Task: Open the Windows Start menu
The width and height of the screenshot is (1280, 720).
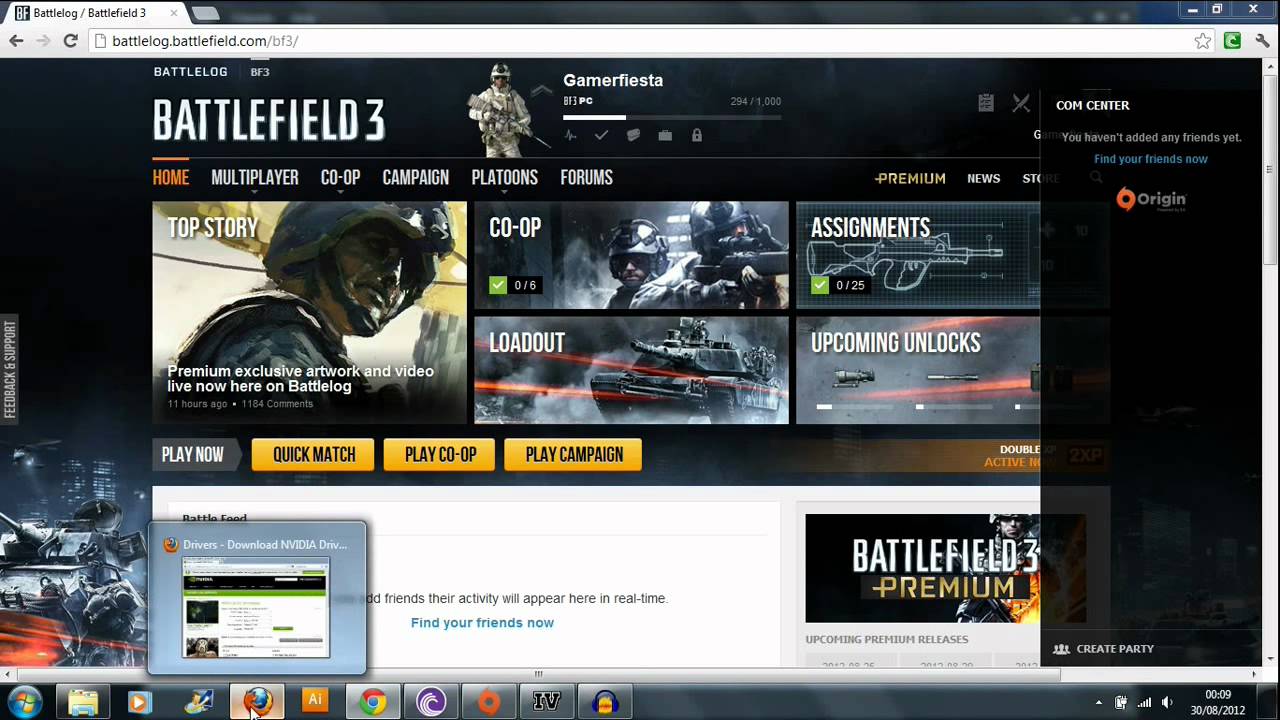Action: 24,702
